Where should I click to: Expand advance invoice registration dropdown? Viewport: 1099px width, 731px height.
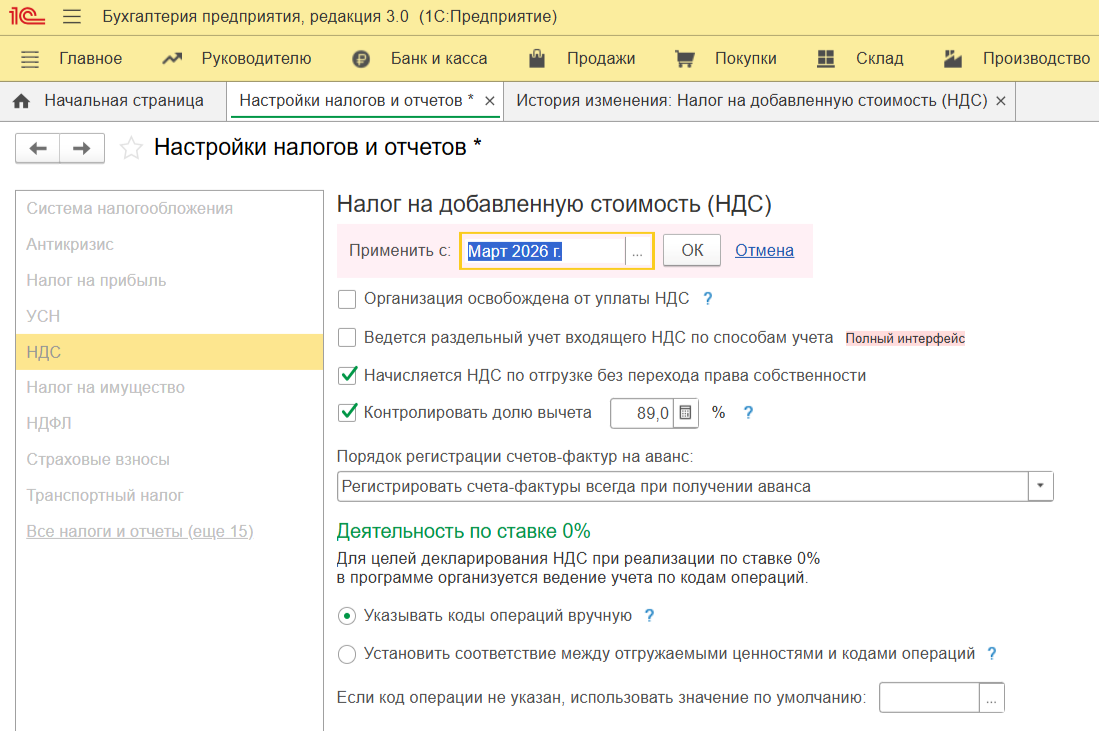pos(1041,487)
